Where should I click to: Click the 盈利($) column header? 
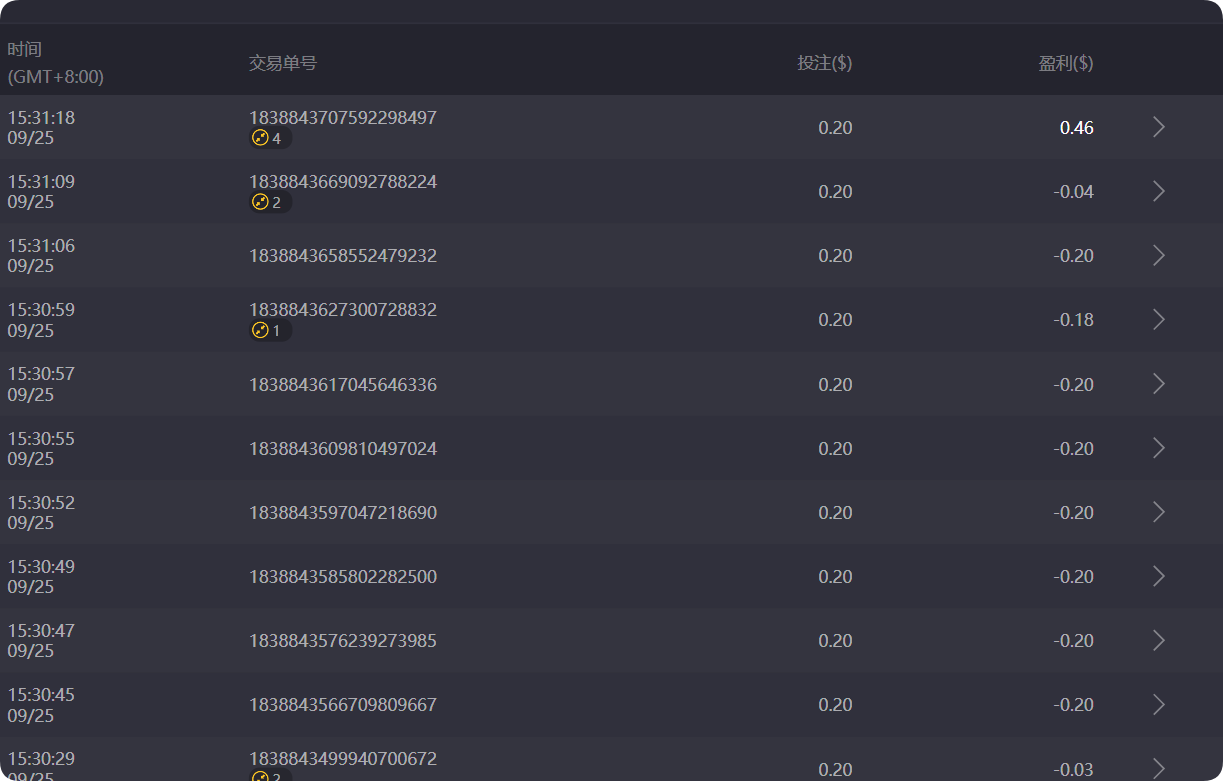coord(1067,62)
